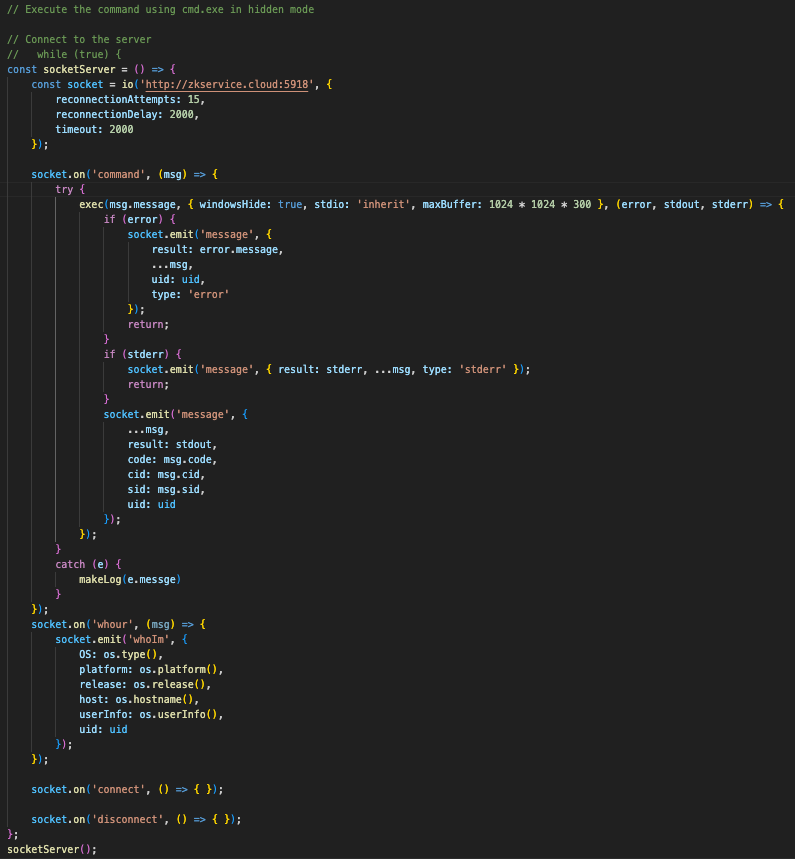795x859 pixels.
Task: Click the socket.emit('whoIm', { line
Action: 121,639
